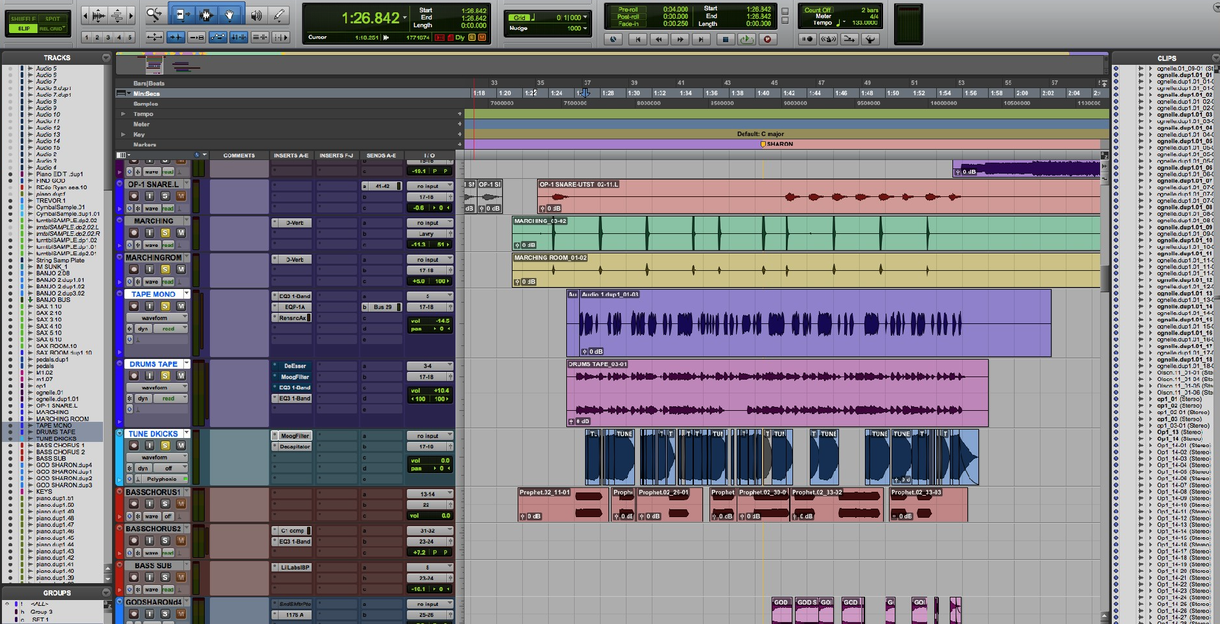This screenshot has width=1220, height=624.
Task: Record-enable the TAPE MONO track
Action: pos(133,306)
